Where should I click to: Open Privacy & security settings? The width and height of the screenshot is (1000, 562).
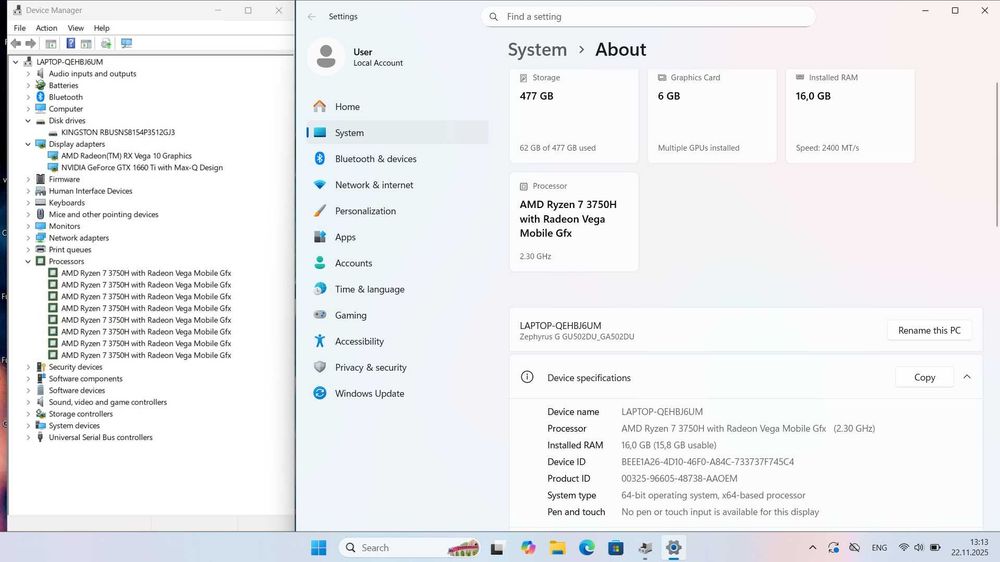pyautogui.click(x=397, y=367)
